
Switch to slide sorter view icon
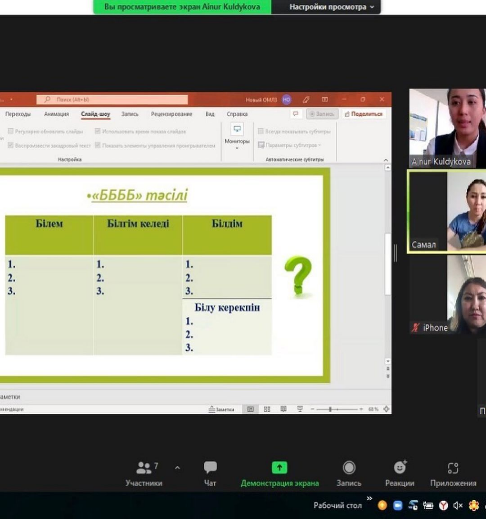pyautogui.click(x=267, y=409)
